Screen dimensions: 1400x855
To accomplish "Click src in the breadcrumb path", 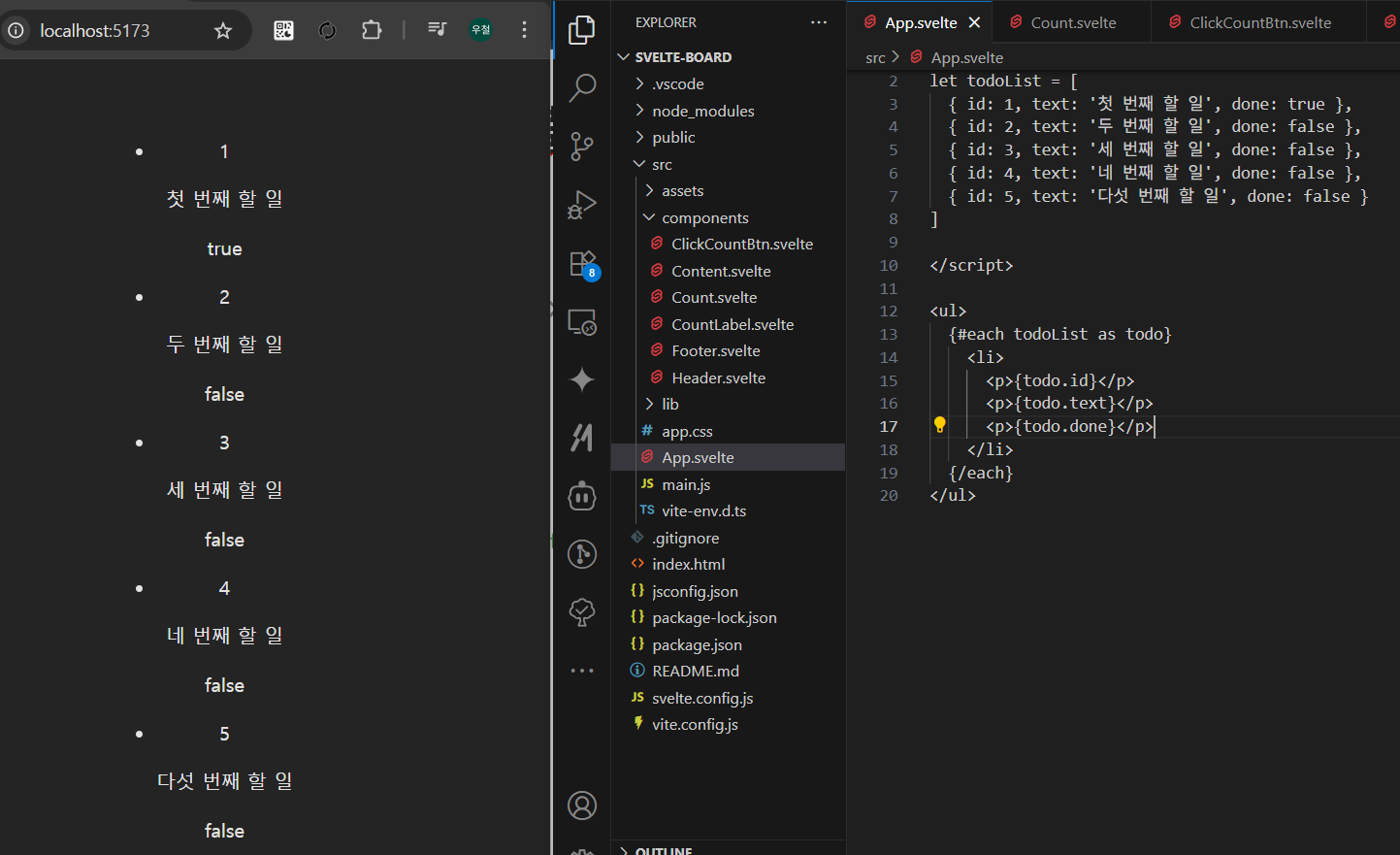I will tap(875, 58).
